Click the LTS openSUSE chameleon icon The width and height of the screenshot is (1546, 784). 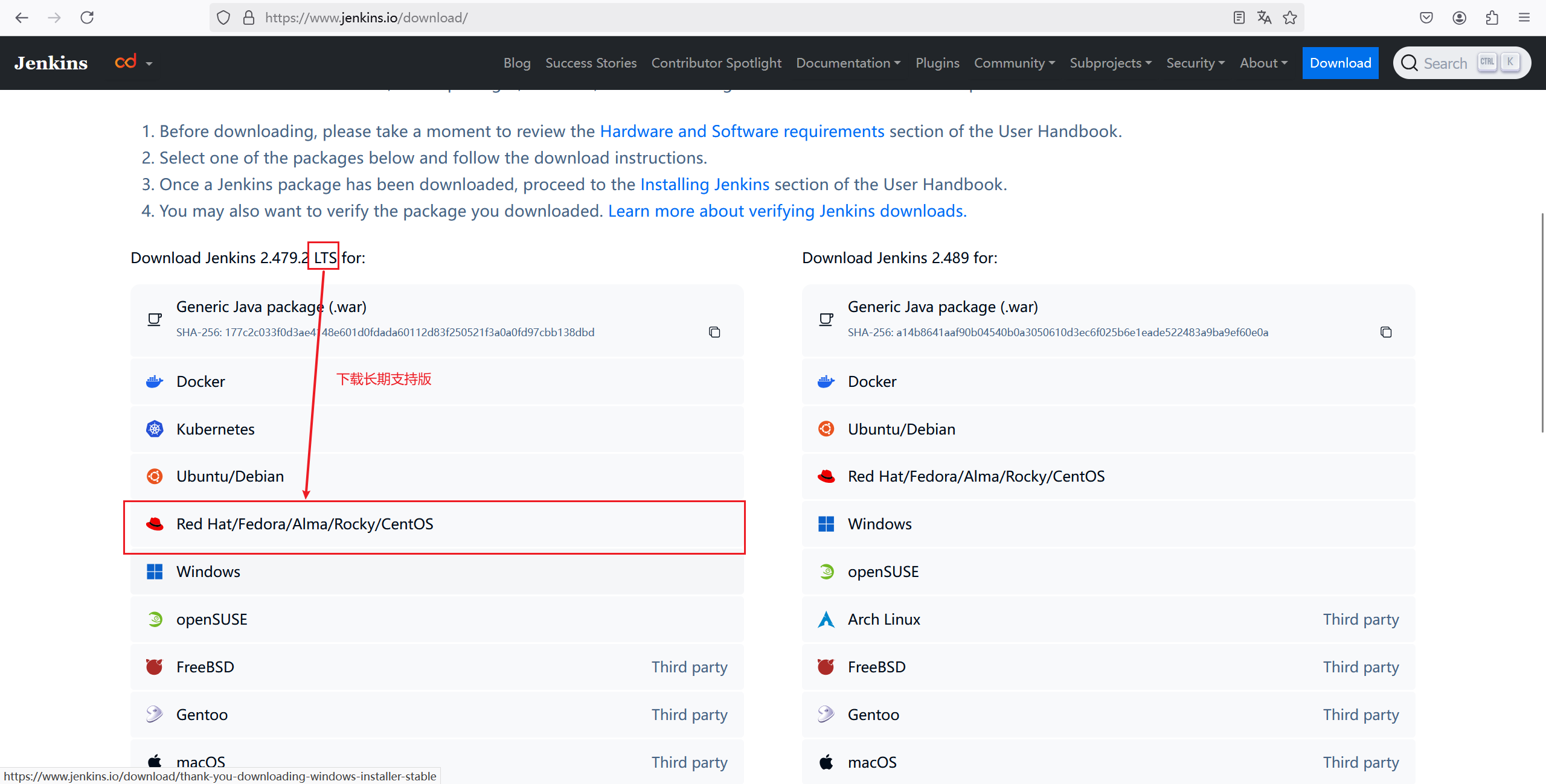click(155, 619)
